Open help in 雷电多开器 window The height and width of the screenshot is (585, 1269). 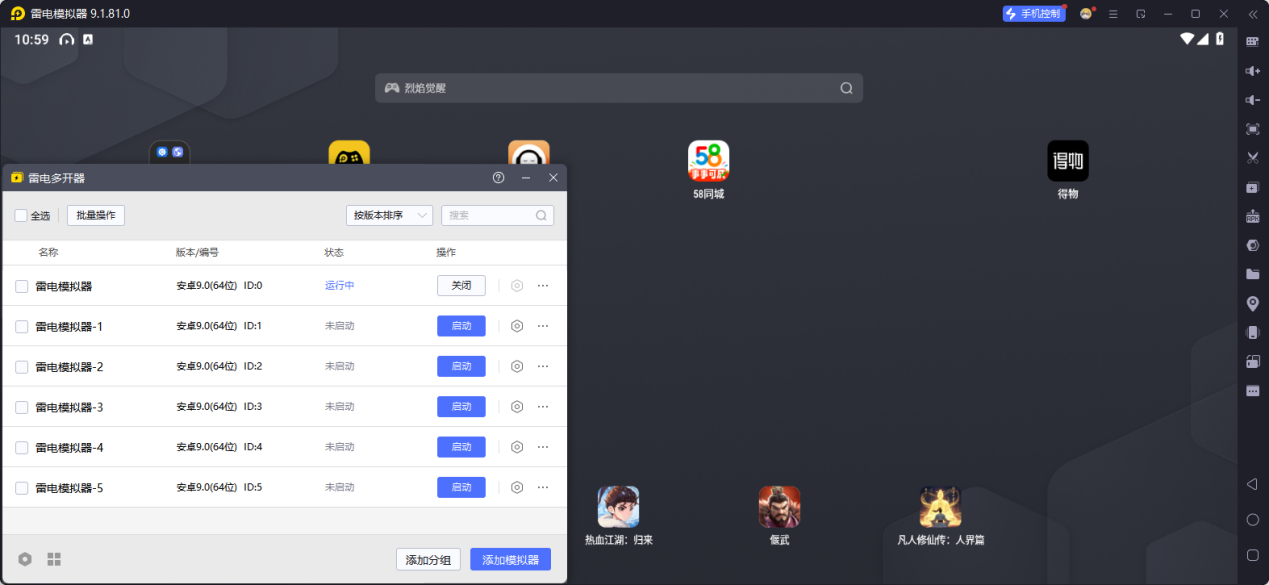tap(498, 177)
